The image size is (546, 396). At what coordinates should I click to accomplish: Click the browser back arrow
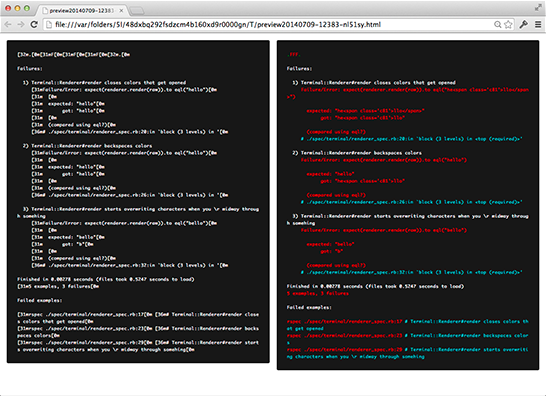coord(8,24)
